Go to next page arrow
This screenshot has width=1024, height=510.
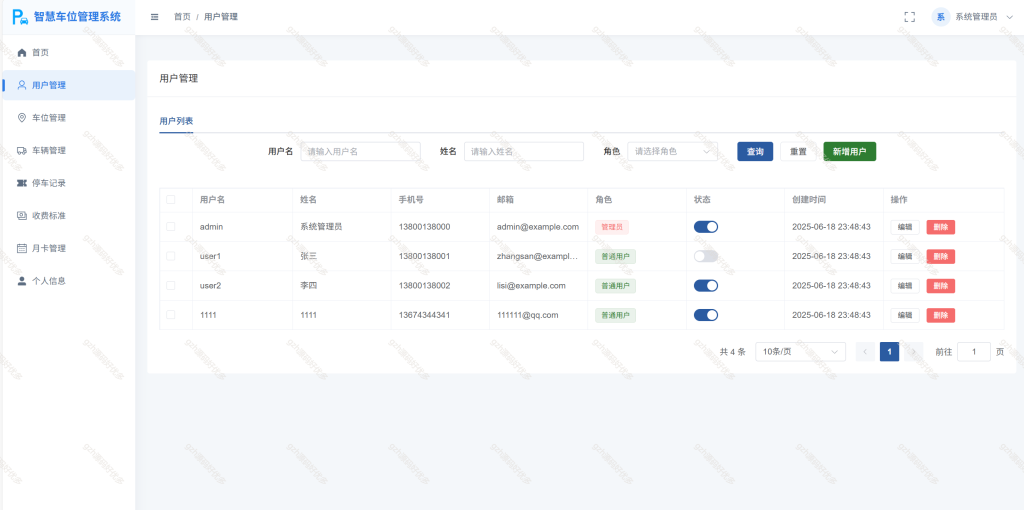tap(914, 352)
